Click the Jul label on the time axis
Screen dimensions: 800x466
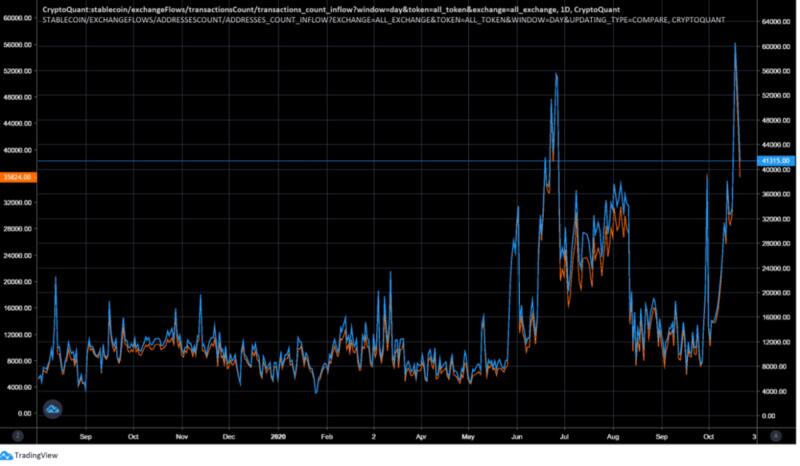pos(564,437)
